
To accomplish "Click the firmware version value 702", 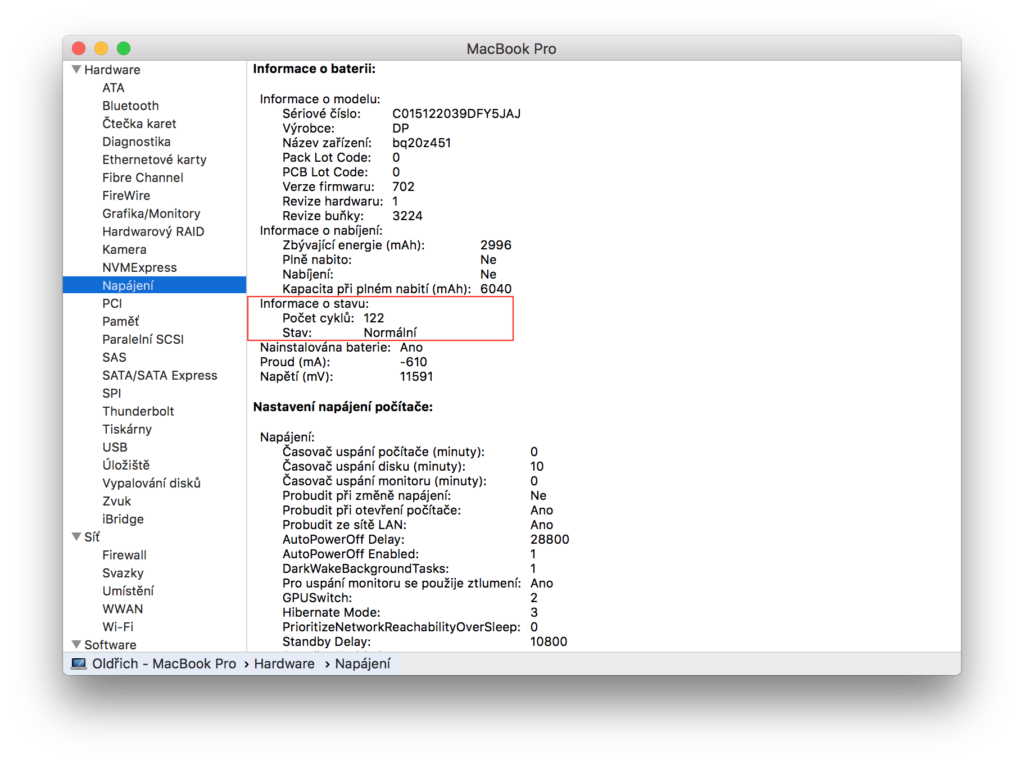I will 403,186.
